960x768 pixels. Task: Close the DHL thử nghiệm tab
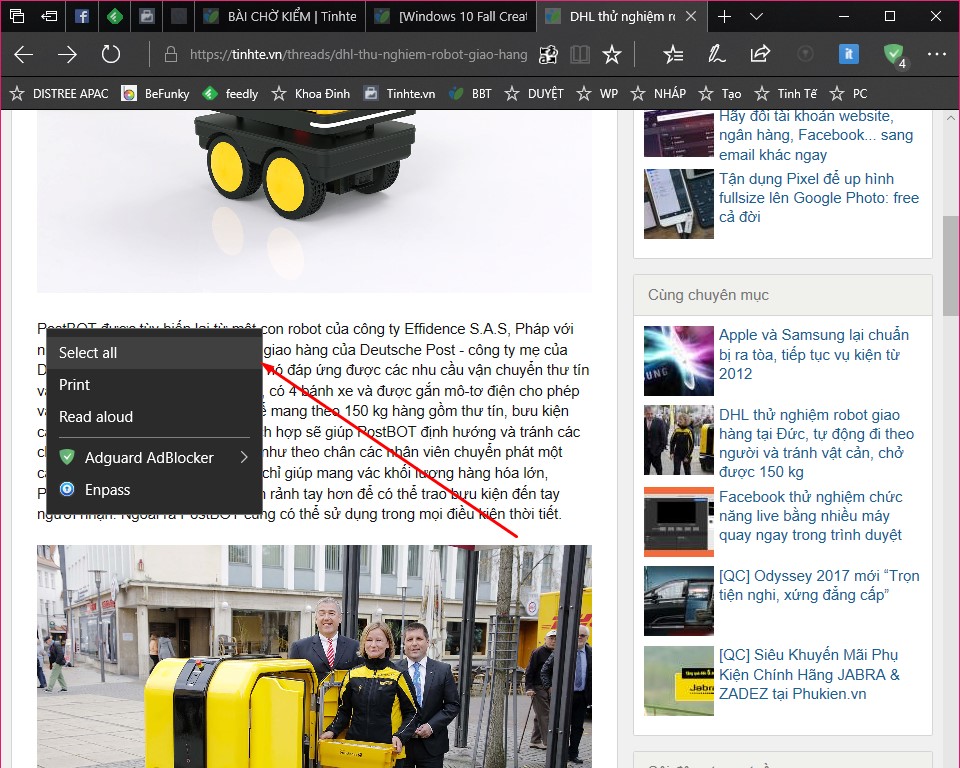tap(691, 17)
